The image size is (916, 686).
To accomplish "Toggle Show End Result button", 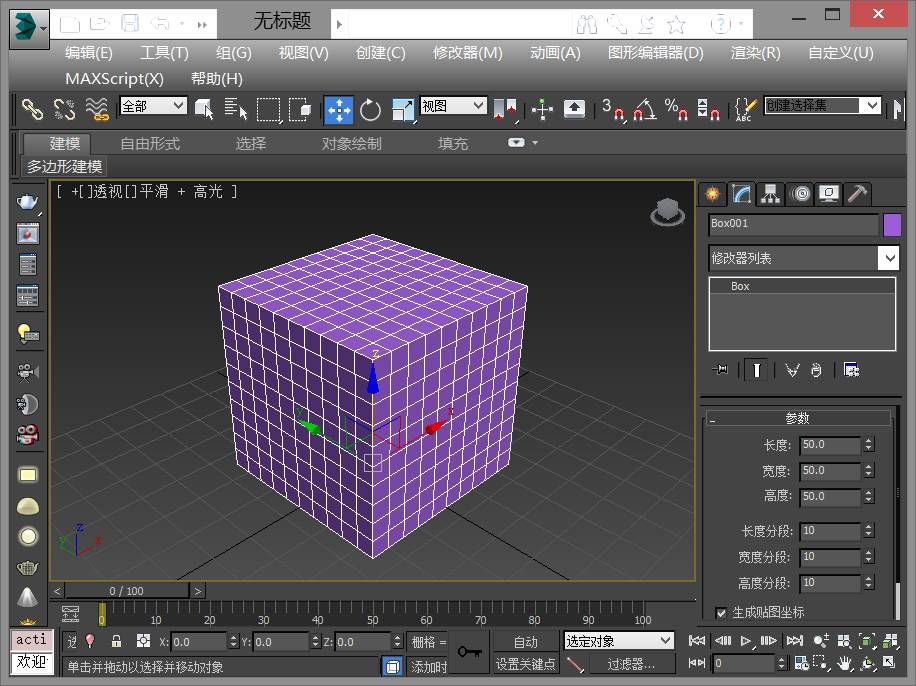I will click(x=757, y=370).
